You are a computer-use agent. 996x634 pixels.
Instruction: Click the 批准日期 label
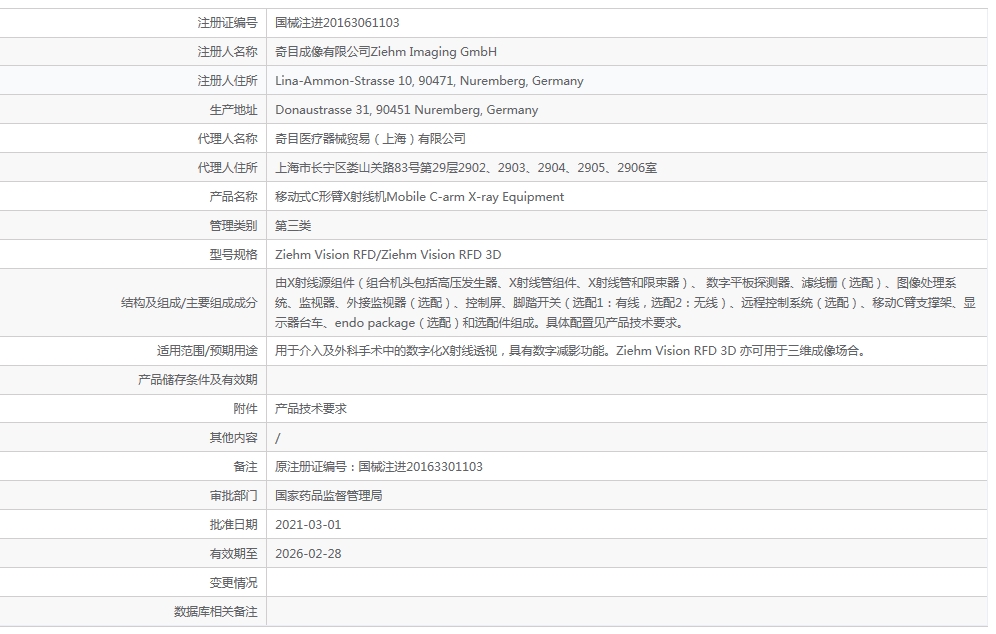(x=233, y=525)
